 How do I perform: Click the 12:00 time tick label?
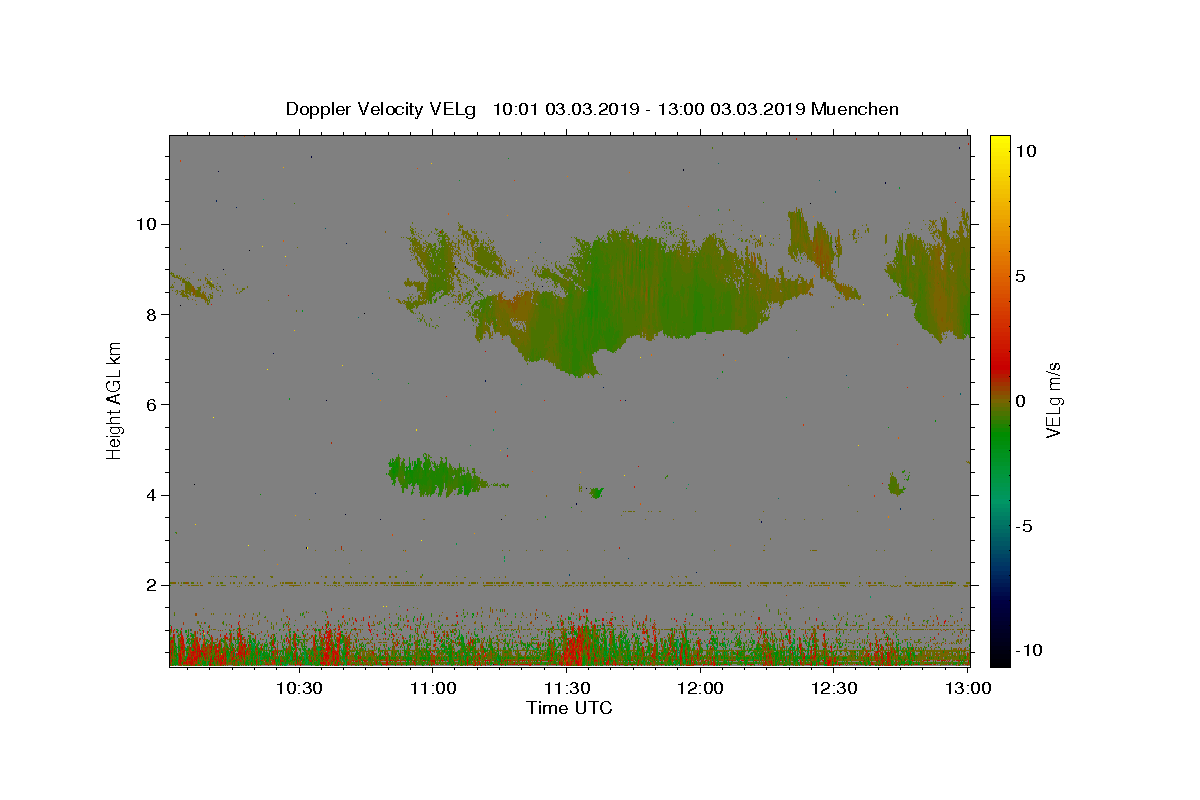click(700, 688)
